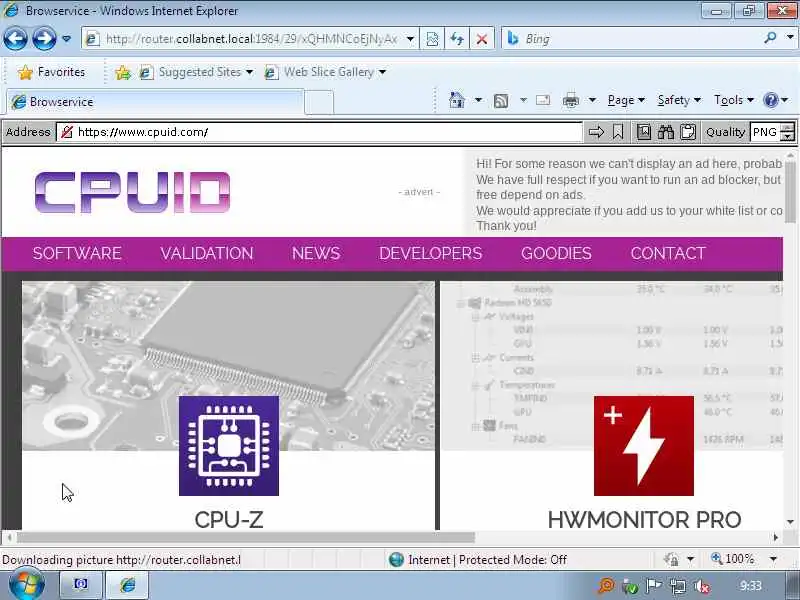Open the Page menu
Viewport: 800px width, 600px height.
click(626, 100)
